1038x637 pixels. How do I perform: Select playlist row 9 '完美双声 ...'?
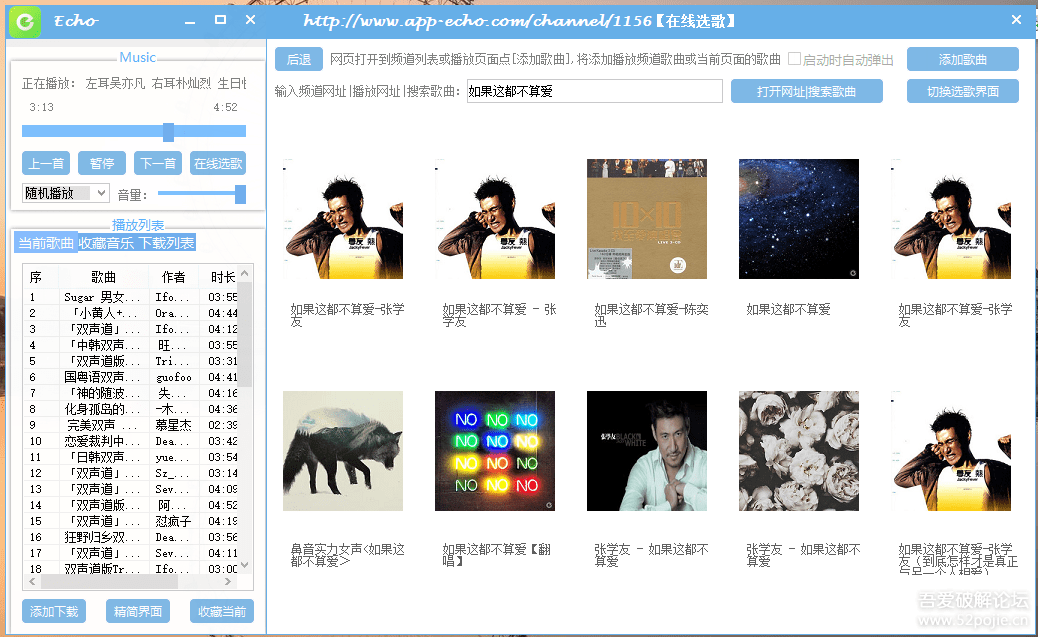tap(130, 425)
